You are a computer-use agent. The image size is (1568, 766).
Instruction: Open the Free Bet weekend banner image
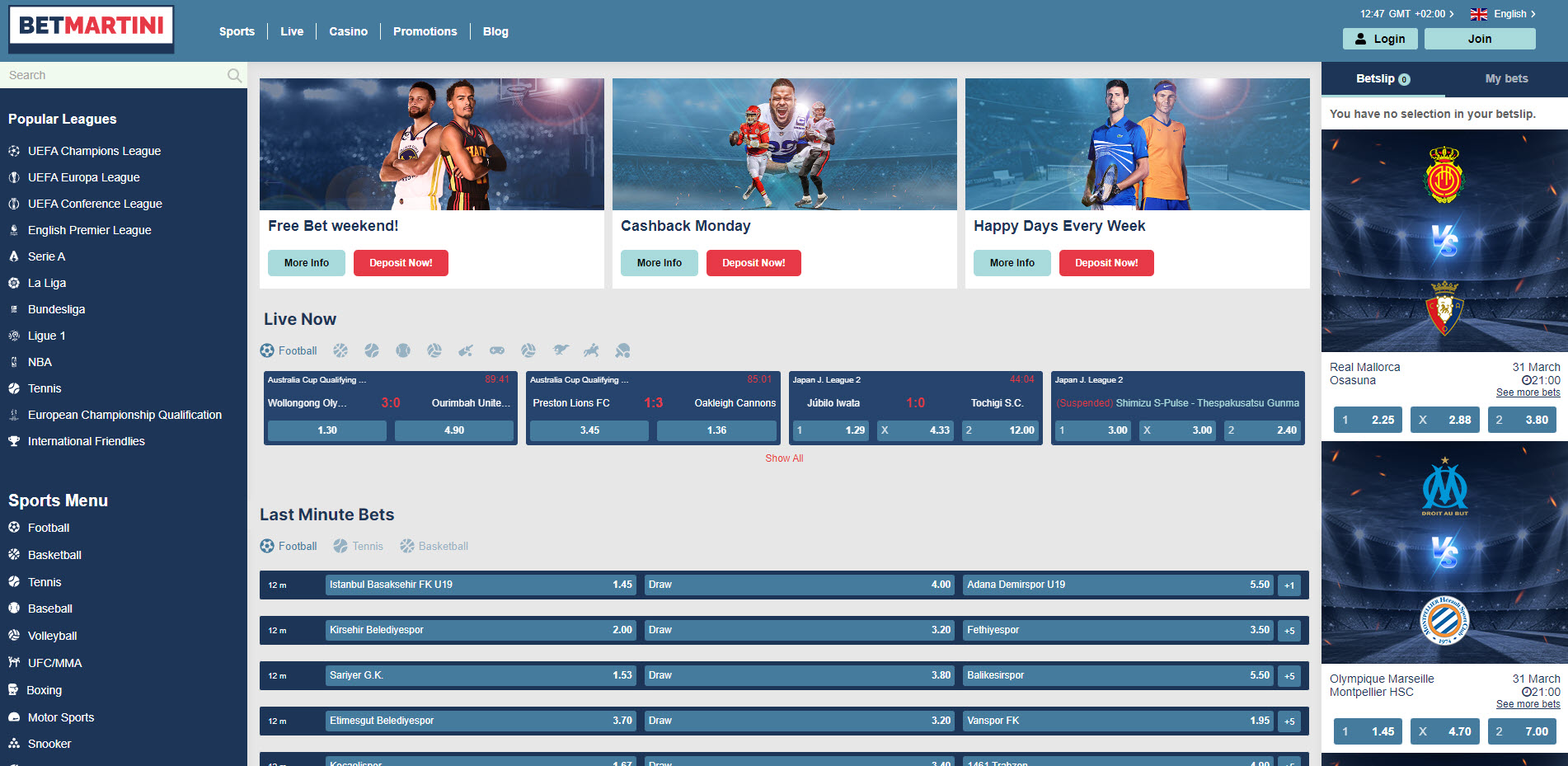click(432, 144)
